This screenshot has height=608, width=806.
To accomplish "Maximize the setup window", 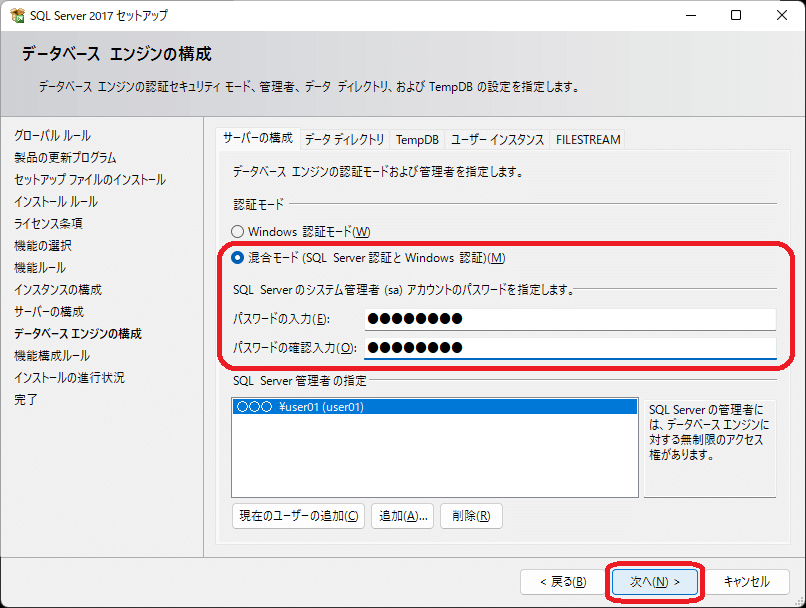I will (736, 15).
